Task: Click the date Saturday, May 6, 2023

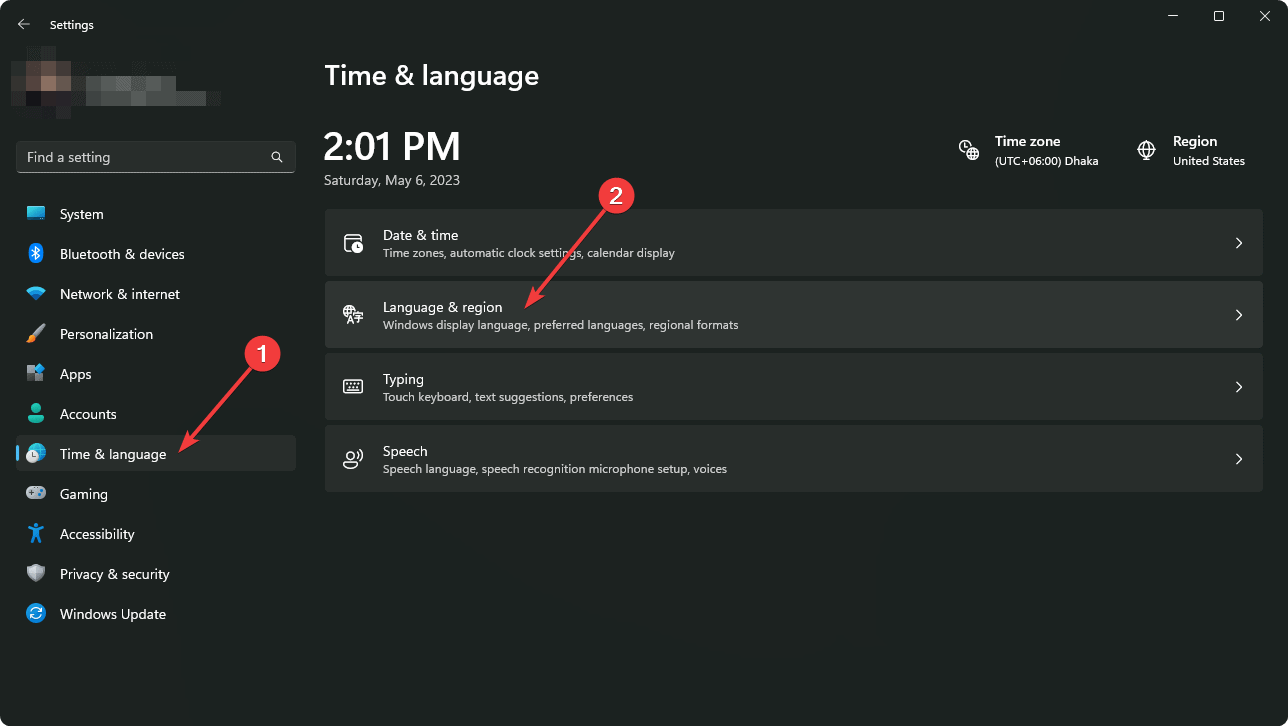Action: [x=392, y=181]
